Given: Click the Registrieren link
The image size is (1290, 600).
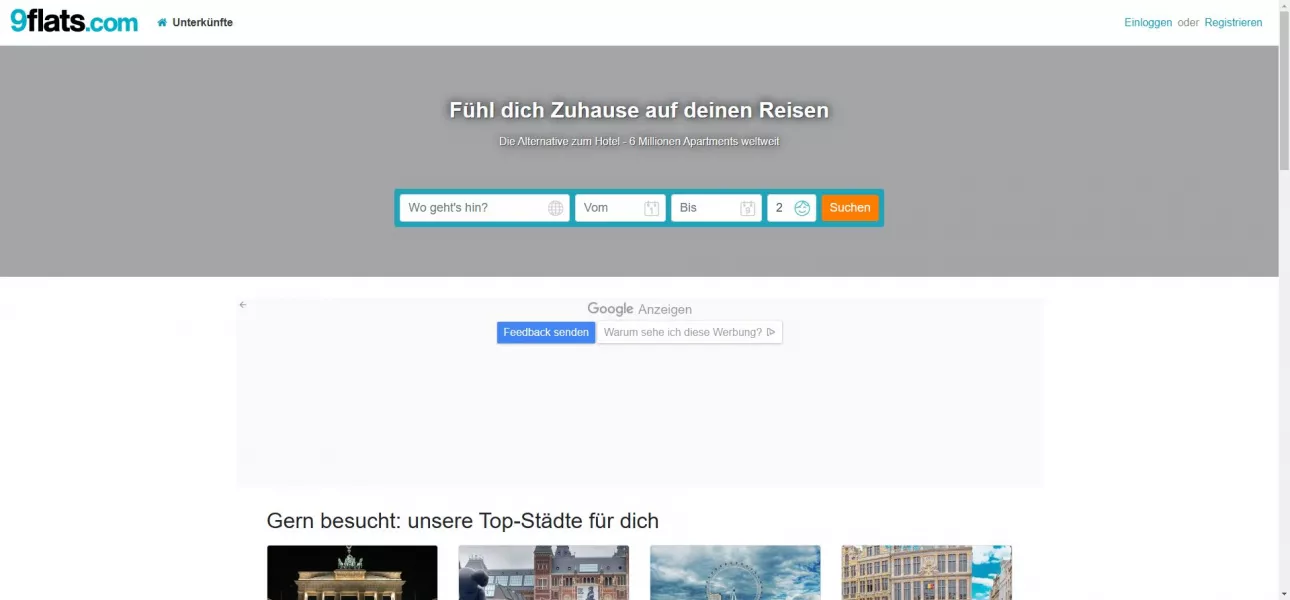Looking at the screenshot, I should pyautogui.click(x=1233, y=22).
